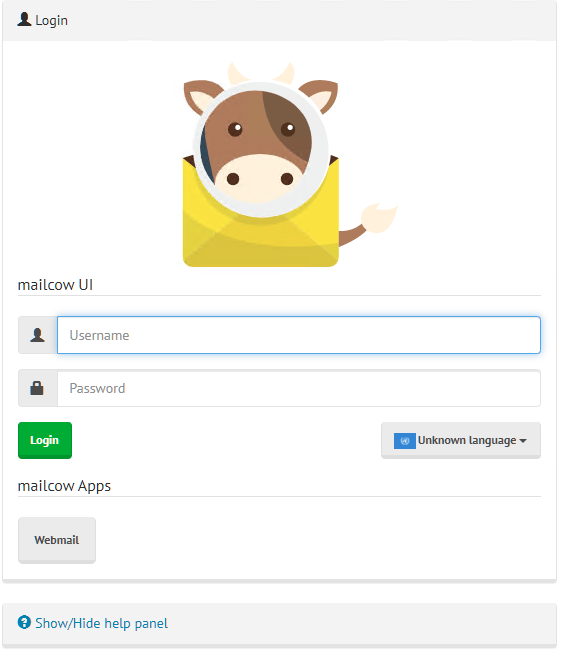Viewport: 562px width, 654px height.
Task: Click the Login panel header text
Action: click(51, 20)
